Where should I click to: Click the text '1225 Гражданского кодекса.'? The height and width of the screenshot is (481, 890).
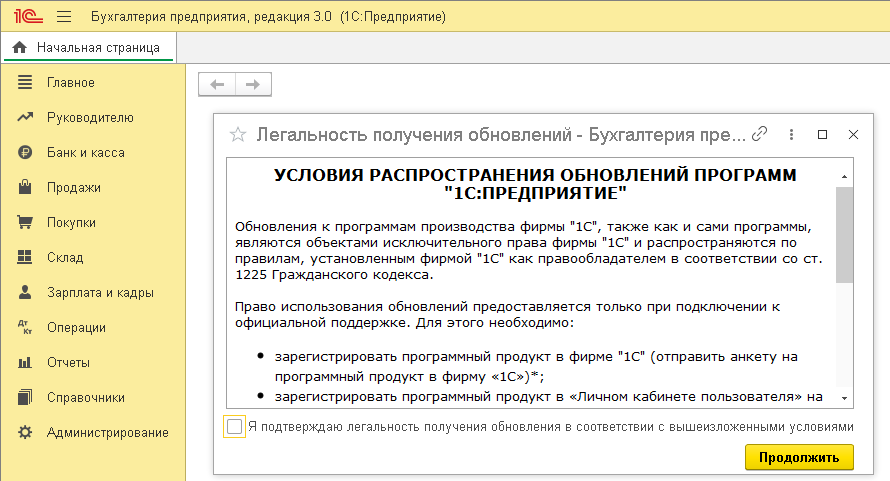coord(334,275)
